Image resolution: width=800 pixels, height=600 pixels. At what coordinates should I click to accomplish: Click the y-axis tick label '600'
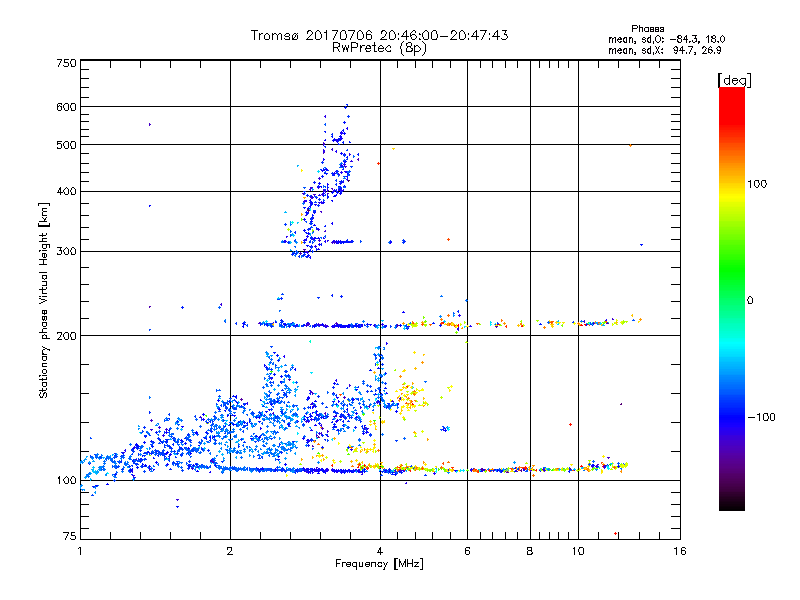coord(67,107)
